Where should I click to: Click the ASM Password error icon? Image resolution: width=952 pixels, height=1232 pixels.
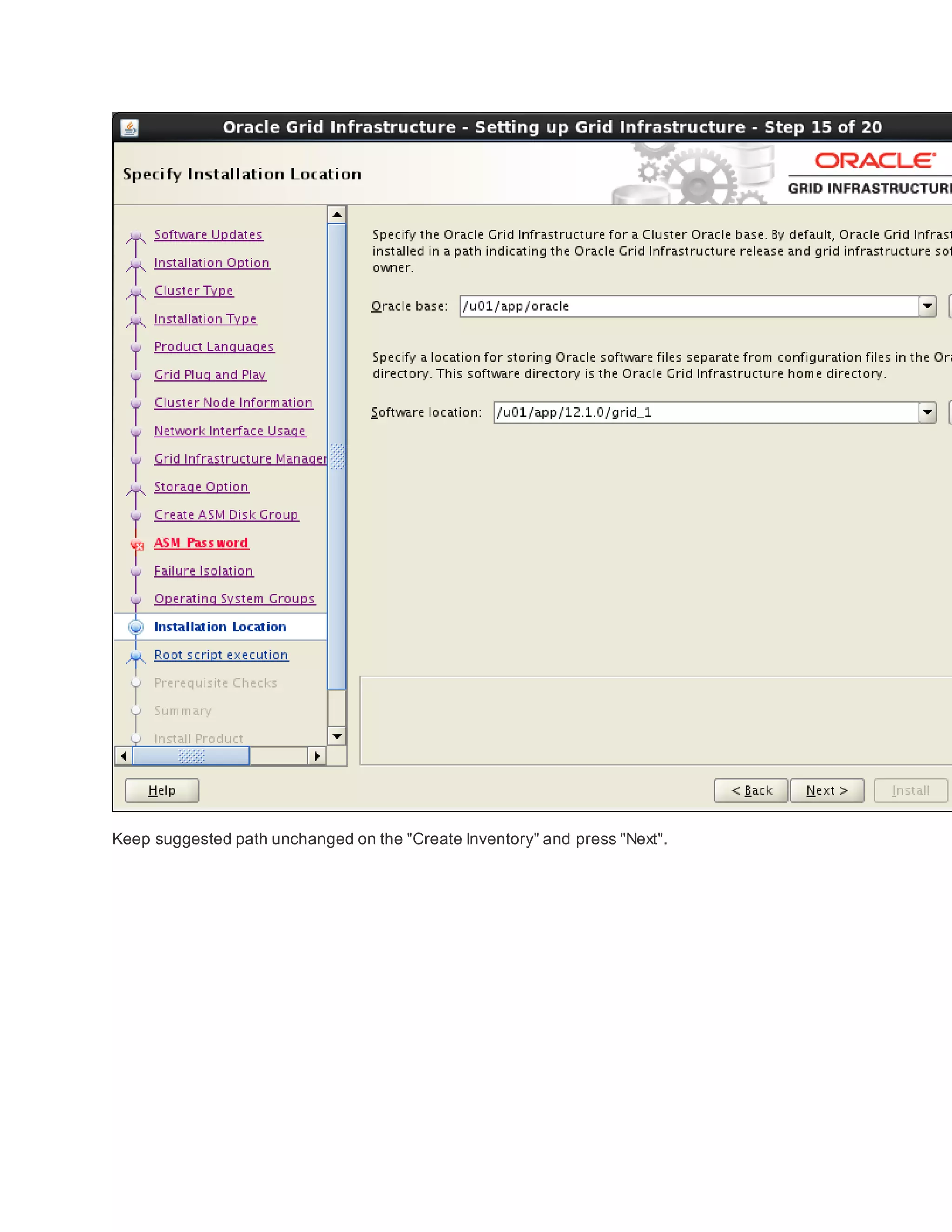pyautogui.click(x=137, y=544)
